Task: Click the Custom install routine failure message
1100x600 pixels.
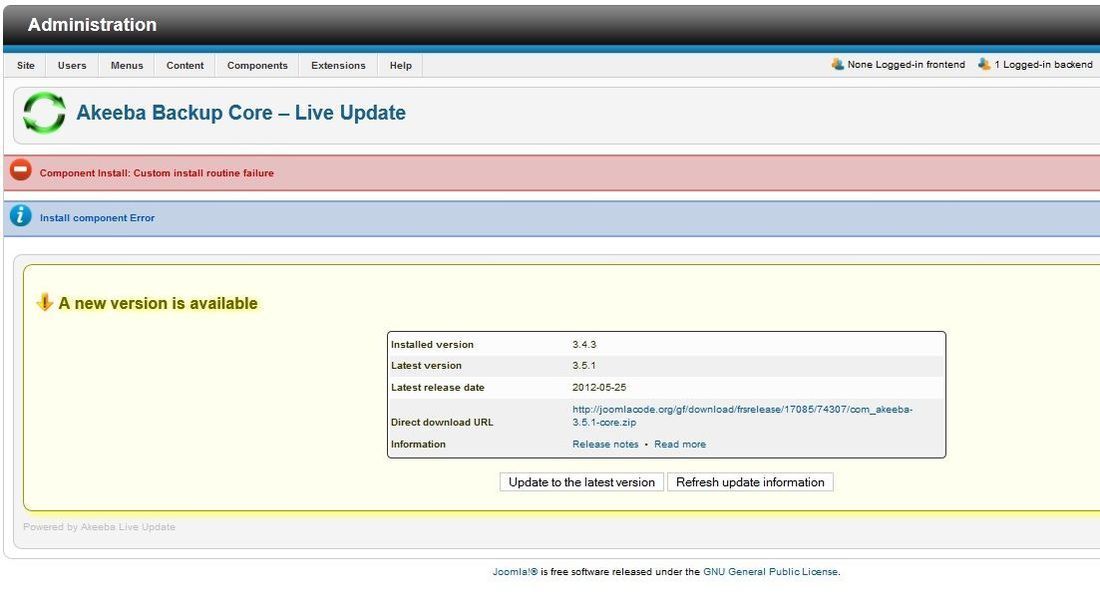Action: (156, 173)
